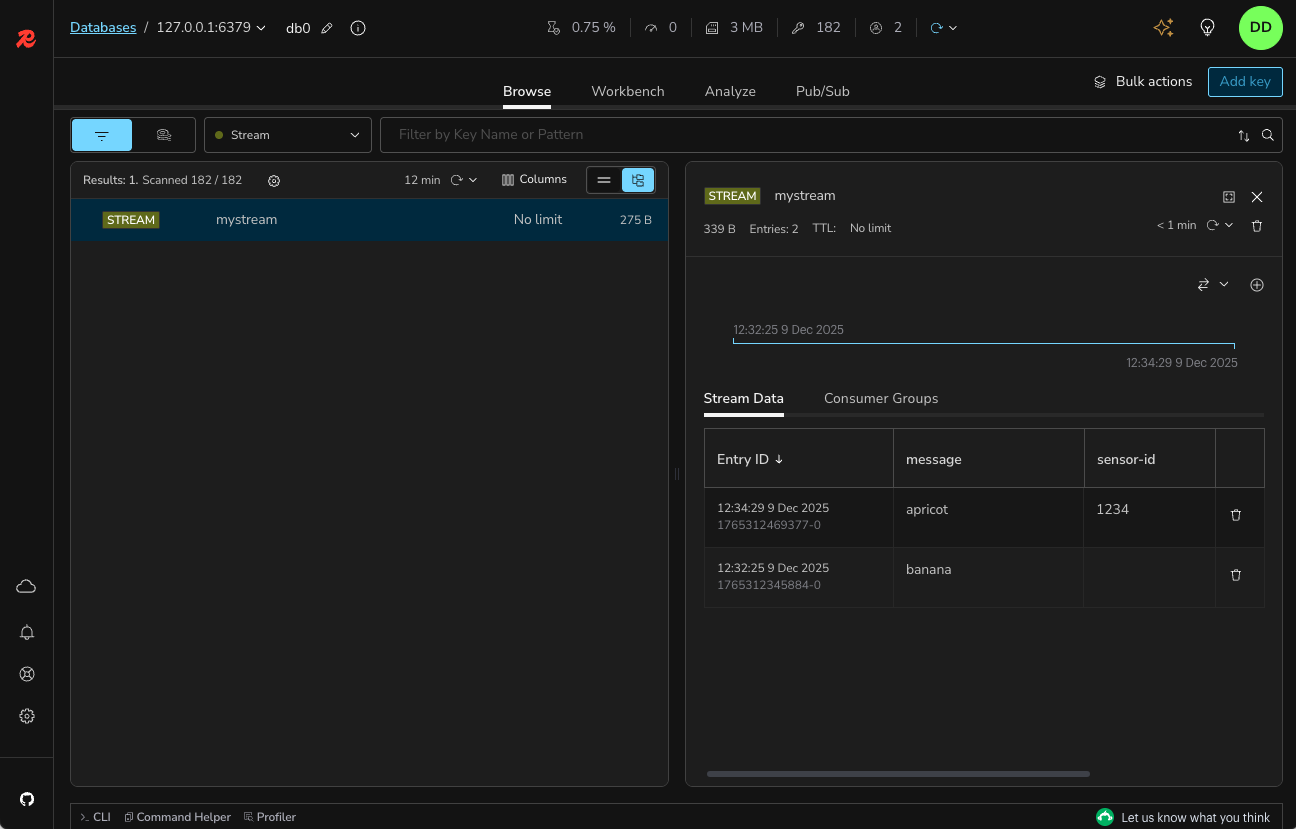Click the add new entry plus icon
The image size is (1296, 829).
(1257, 285)
